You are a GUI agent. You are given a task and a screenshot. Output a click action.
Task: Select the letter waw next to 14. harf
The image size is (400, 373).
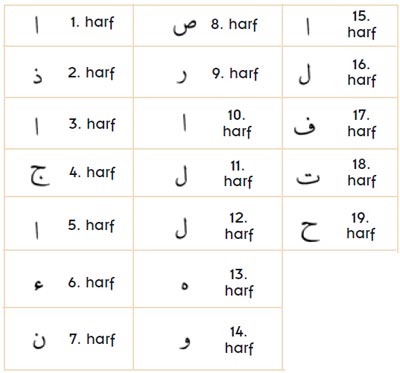[185, 343]
